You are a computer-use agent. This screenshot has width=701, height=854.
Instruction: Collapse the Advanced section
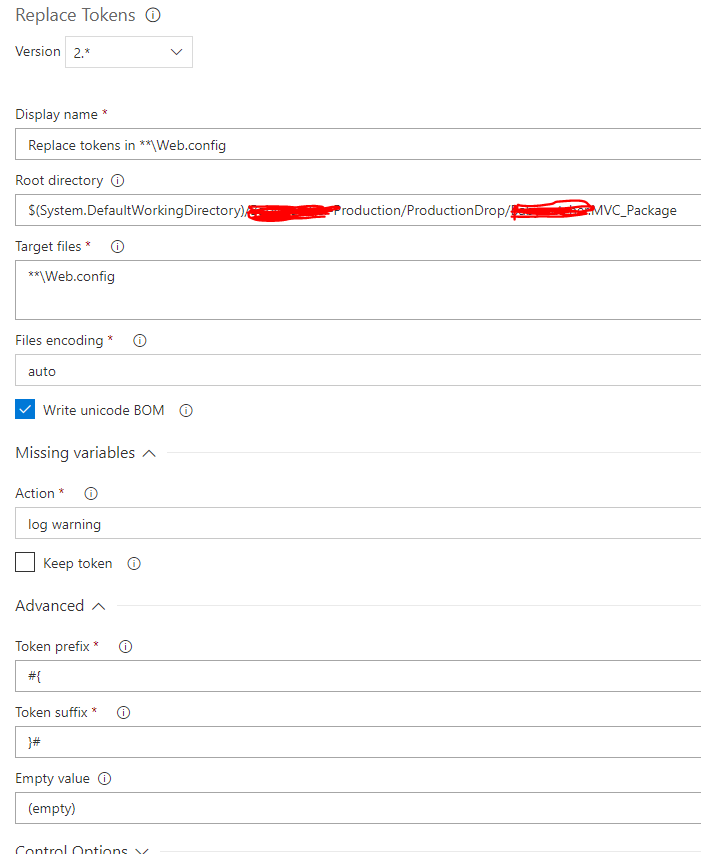(x=98, y=605)
